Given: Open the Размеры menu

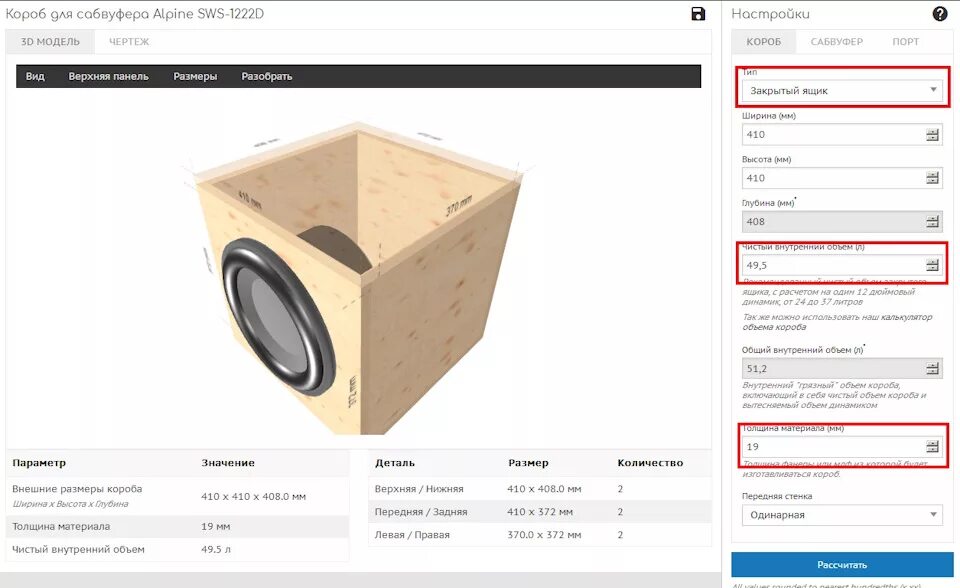Looking at the screenshot, I should tap(195, 77).
